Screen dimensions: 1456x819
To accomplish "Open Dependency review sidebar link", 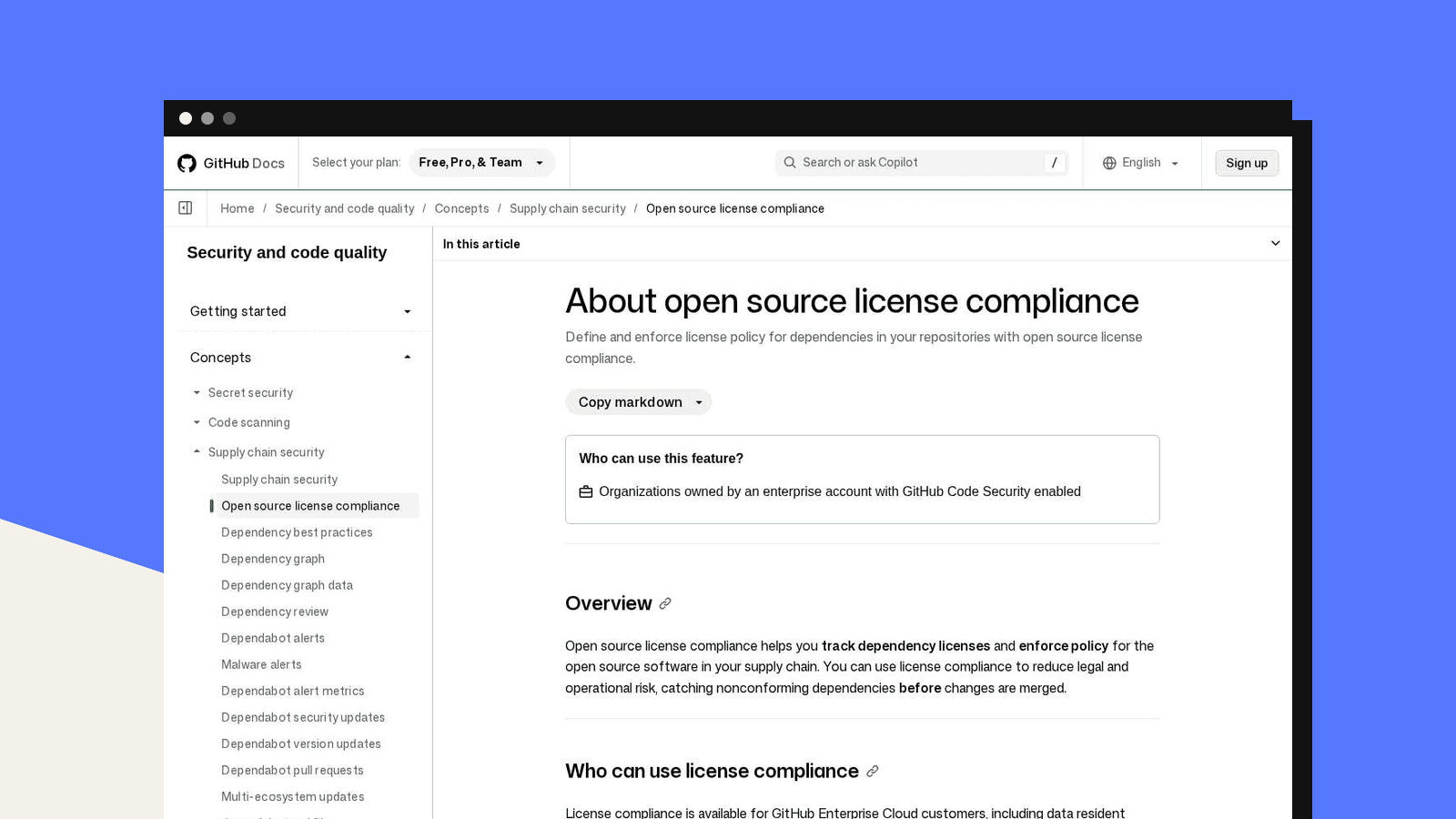I will (x=275, y=612).
